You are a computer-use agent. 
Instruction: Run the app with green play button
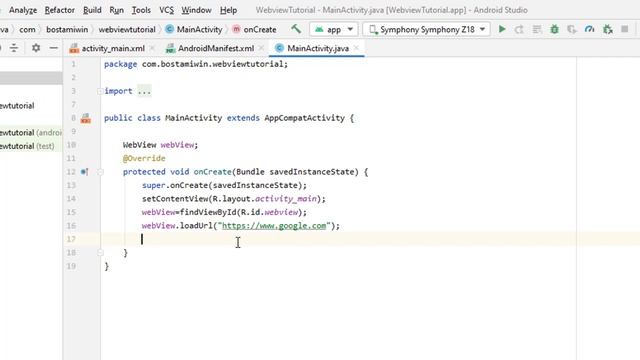coord(502,29)
